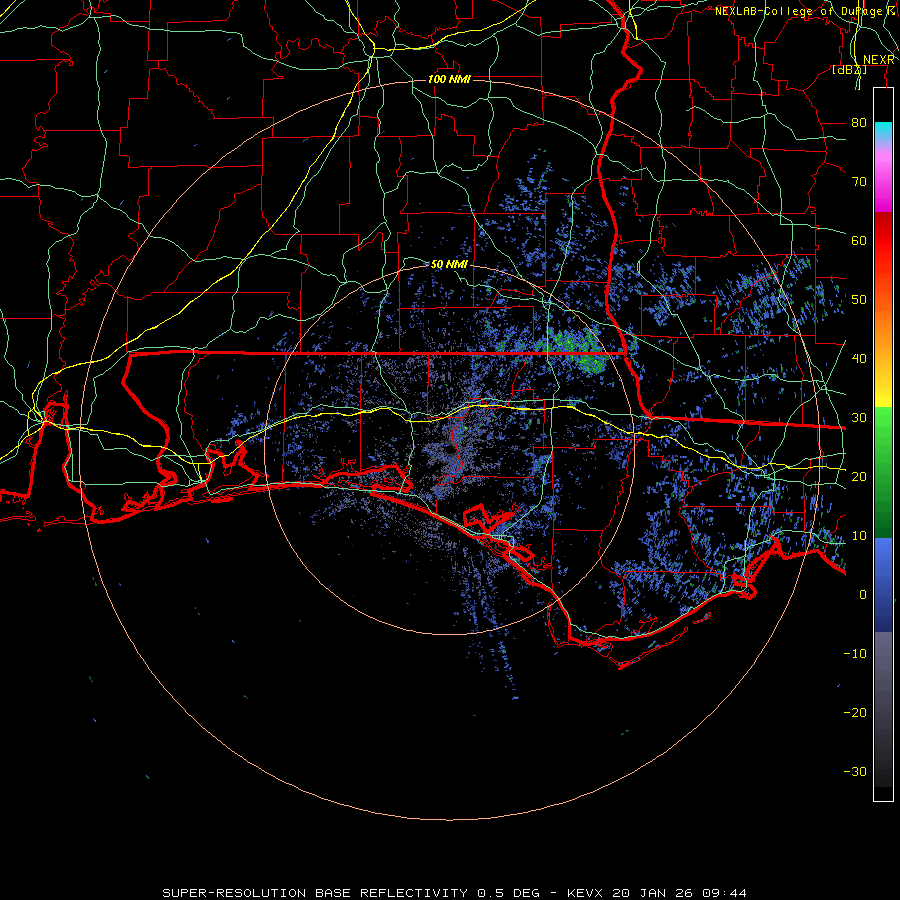Click the 10 value on the dBZ scale
Viewport: 900px width, 900px height.
(859, 536)
